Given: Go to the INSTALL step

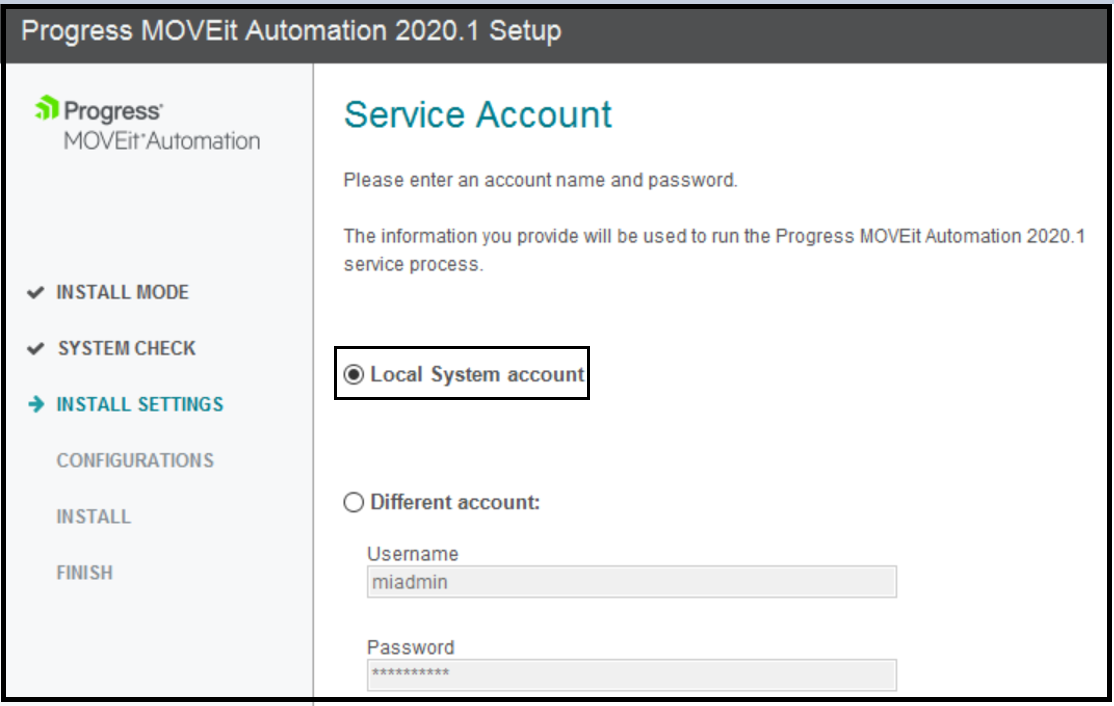Looking at the screenshot, I should 96,516.
